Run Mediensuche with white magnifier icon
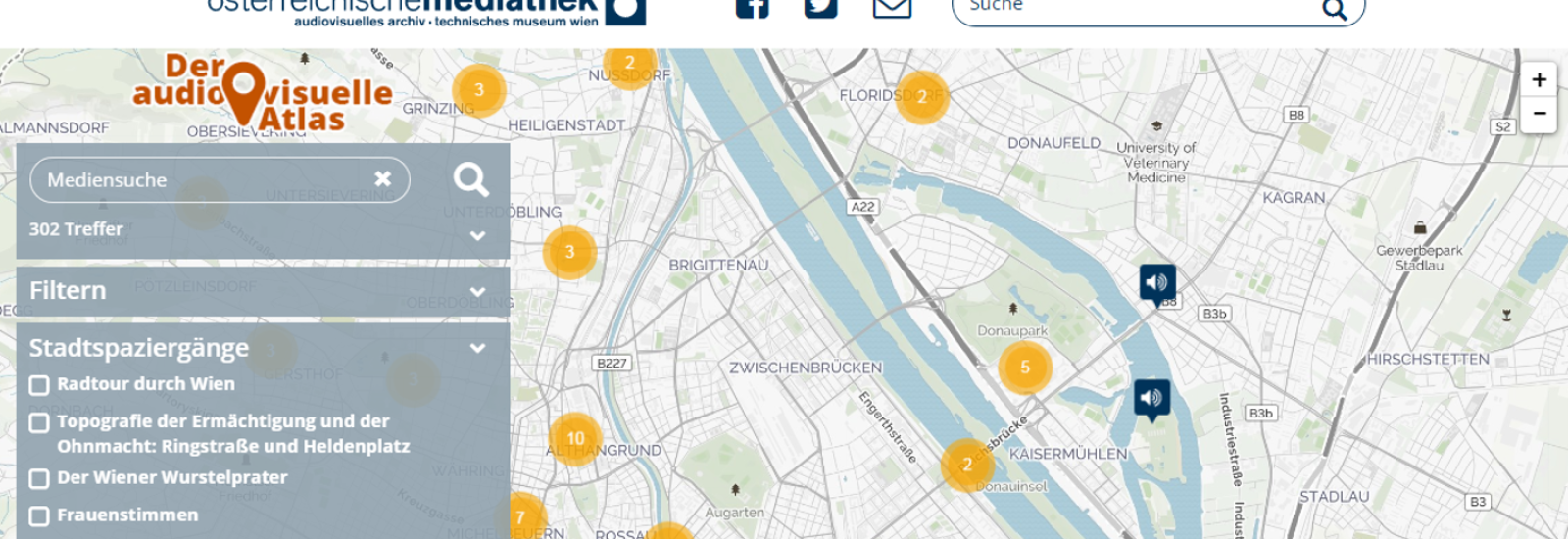This screenshot has width=1568, height=539. click(471, 179)
